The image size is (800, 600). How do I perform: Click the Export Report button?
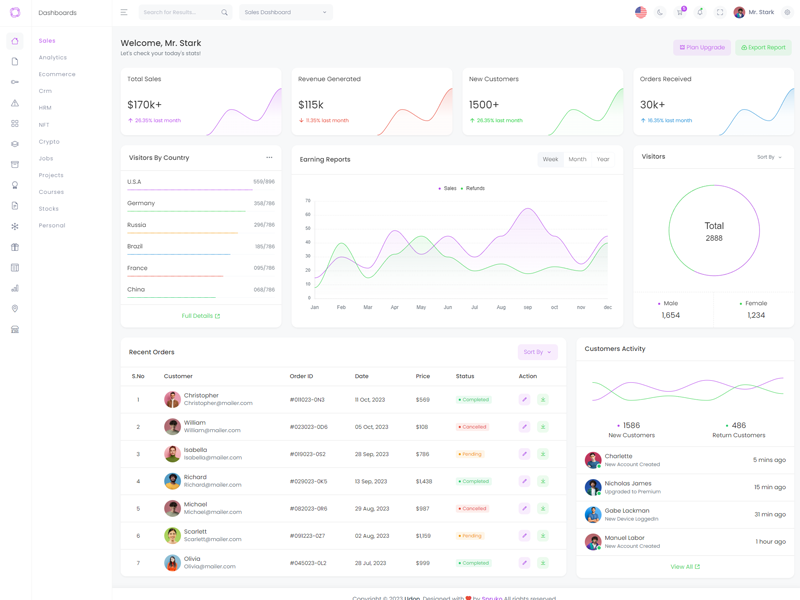click(x=763, y=47)
